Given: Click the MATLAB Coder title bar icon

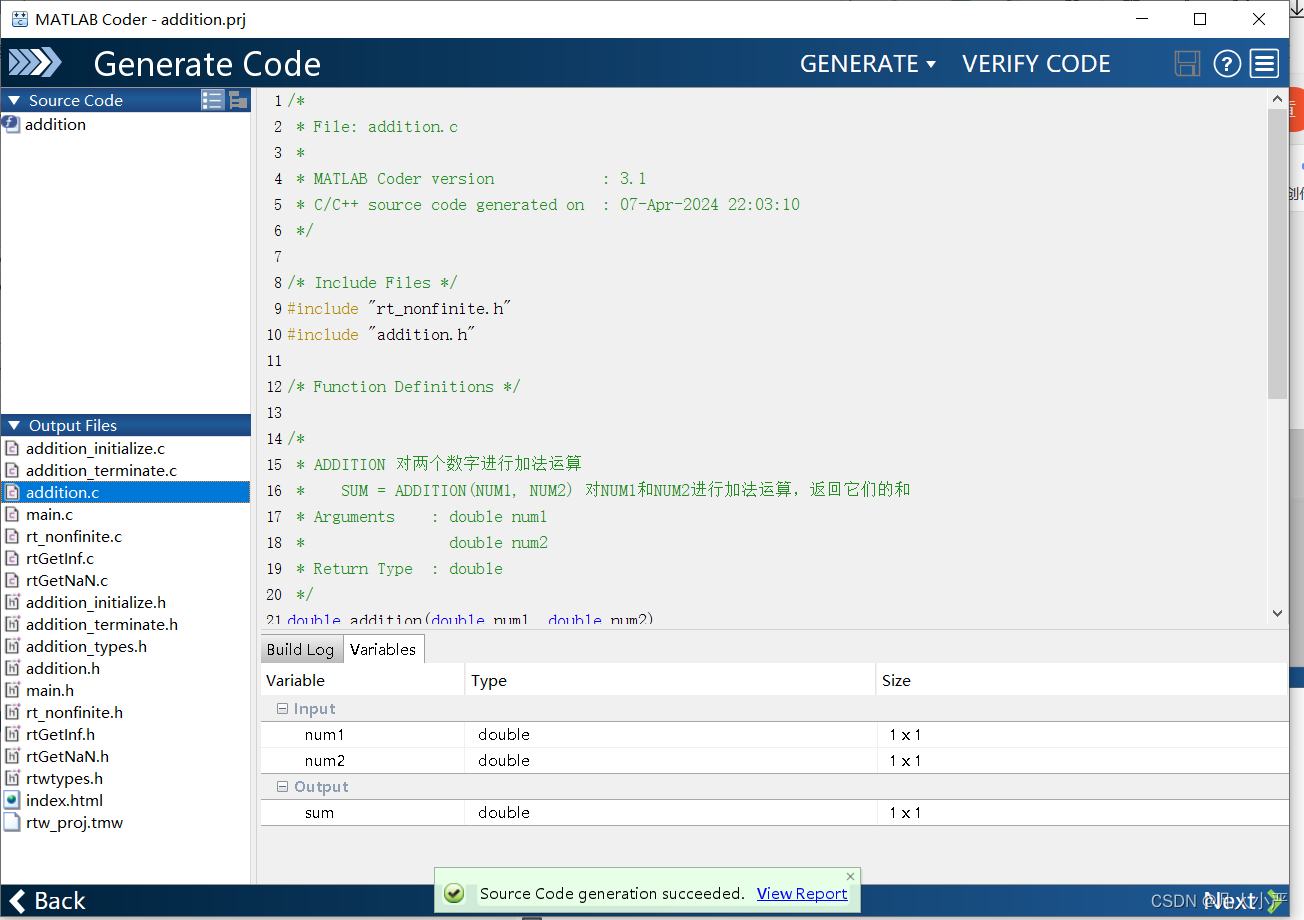Looking at the screenshot, I should coord(19,19).
